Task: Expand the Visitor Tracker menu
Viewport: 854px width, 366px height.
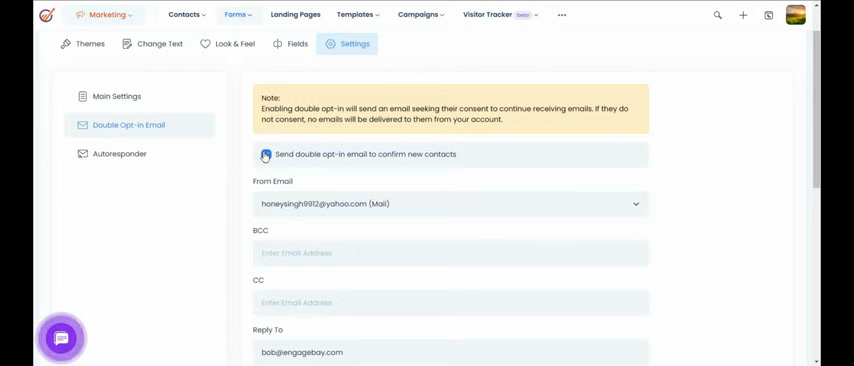Action: tap(501, 15)
